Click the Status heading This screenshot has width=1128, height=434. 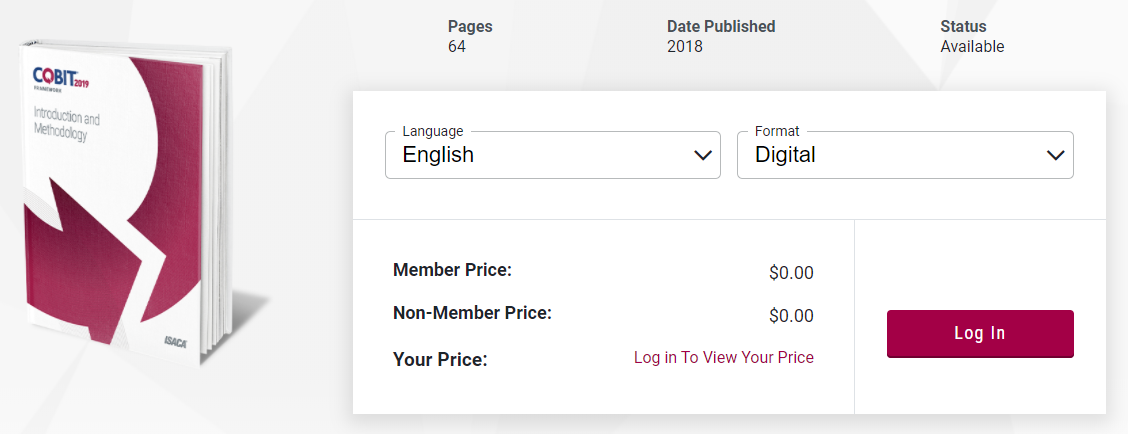click(963, 27)
